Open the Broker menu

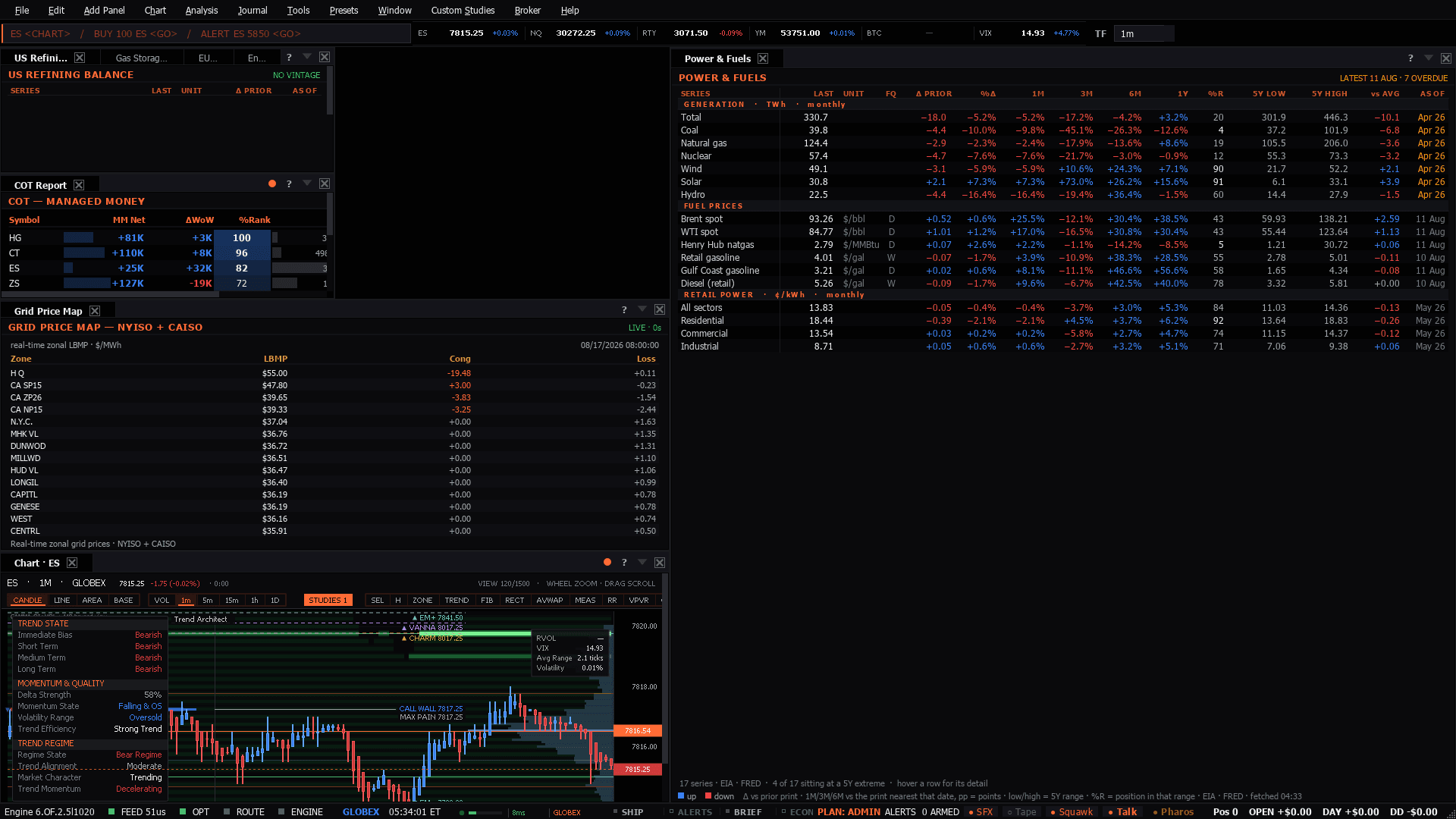tap(527, 10)
